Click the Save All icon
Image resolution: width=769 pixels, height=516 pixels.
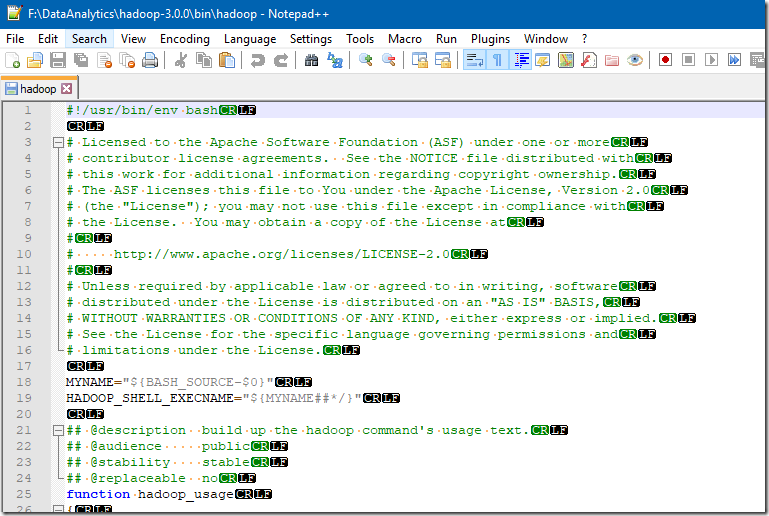81,60
